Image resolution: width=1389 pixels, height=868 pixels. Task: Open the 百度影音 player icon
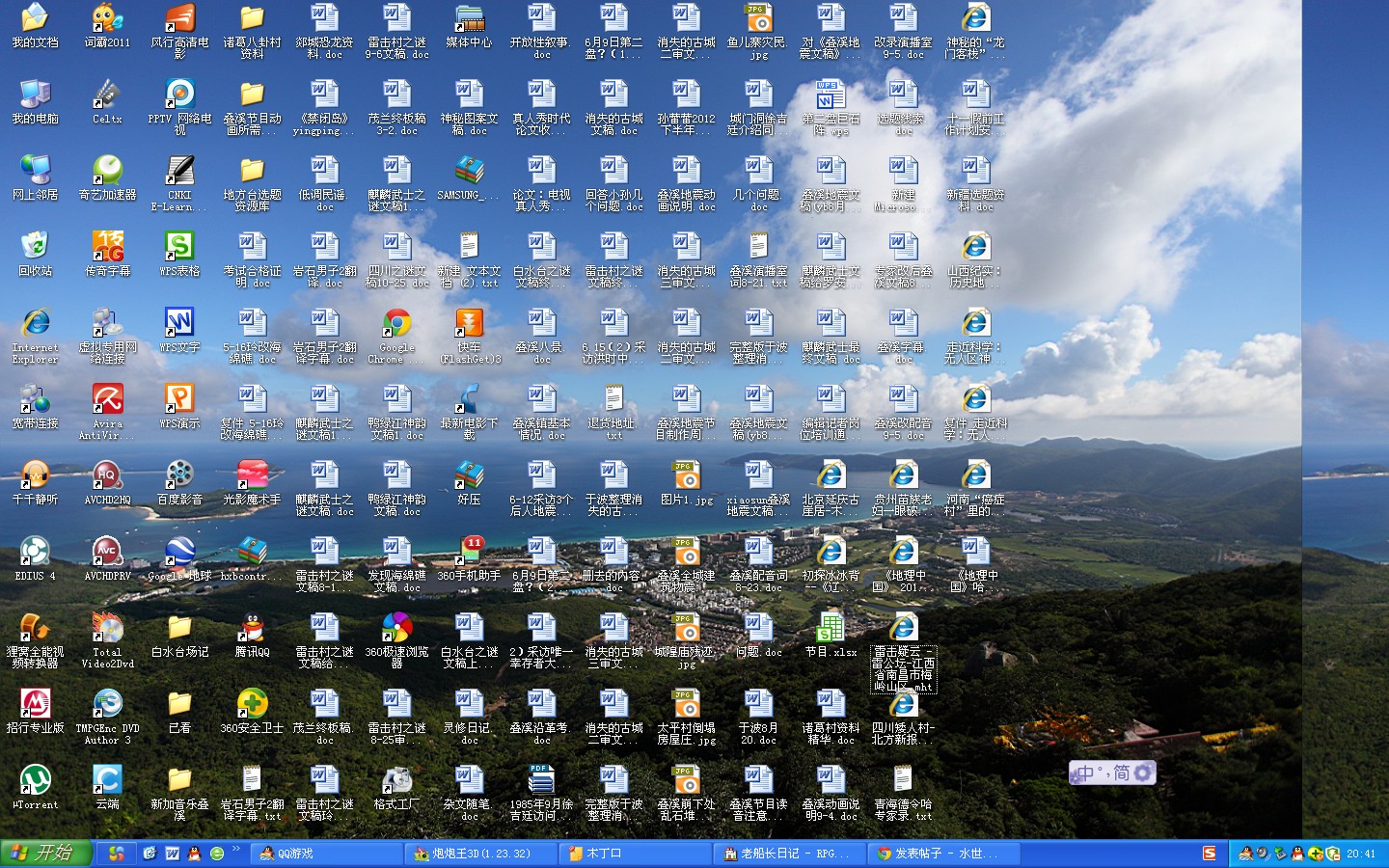point(179,482)
